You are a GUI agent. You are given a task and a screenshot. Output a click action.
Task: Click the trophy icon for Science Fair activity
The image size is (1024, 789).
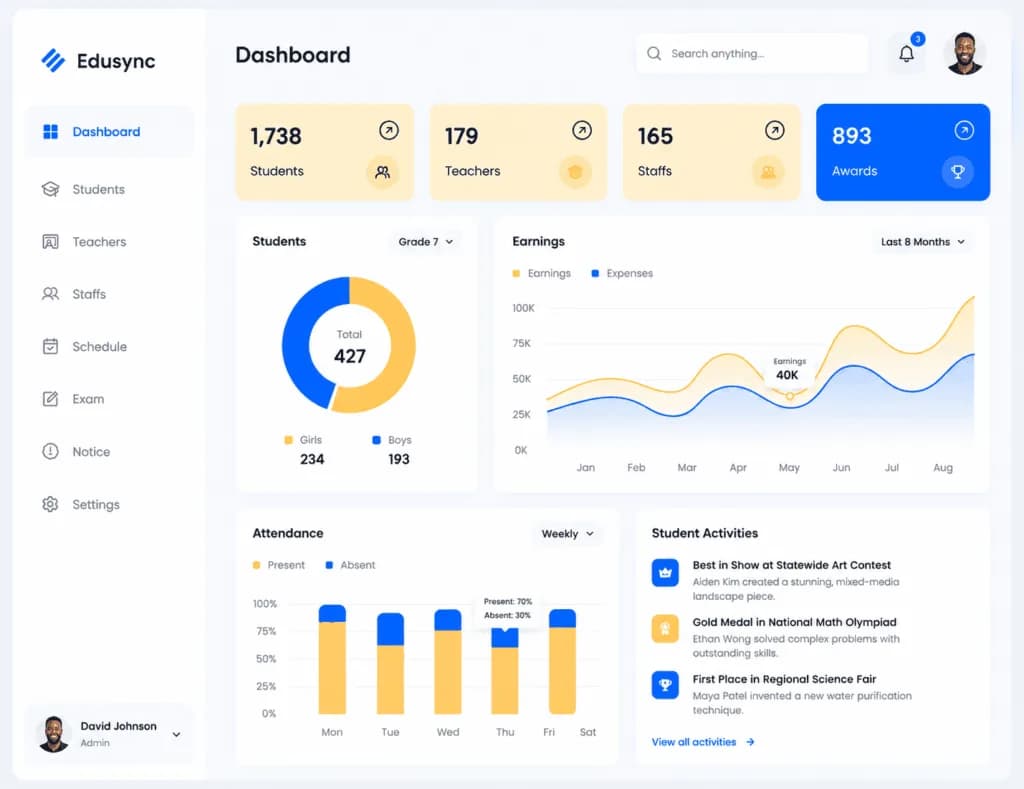tap(665, 686)
